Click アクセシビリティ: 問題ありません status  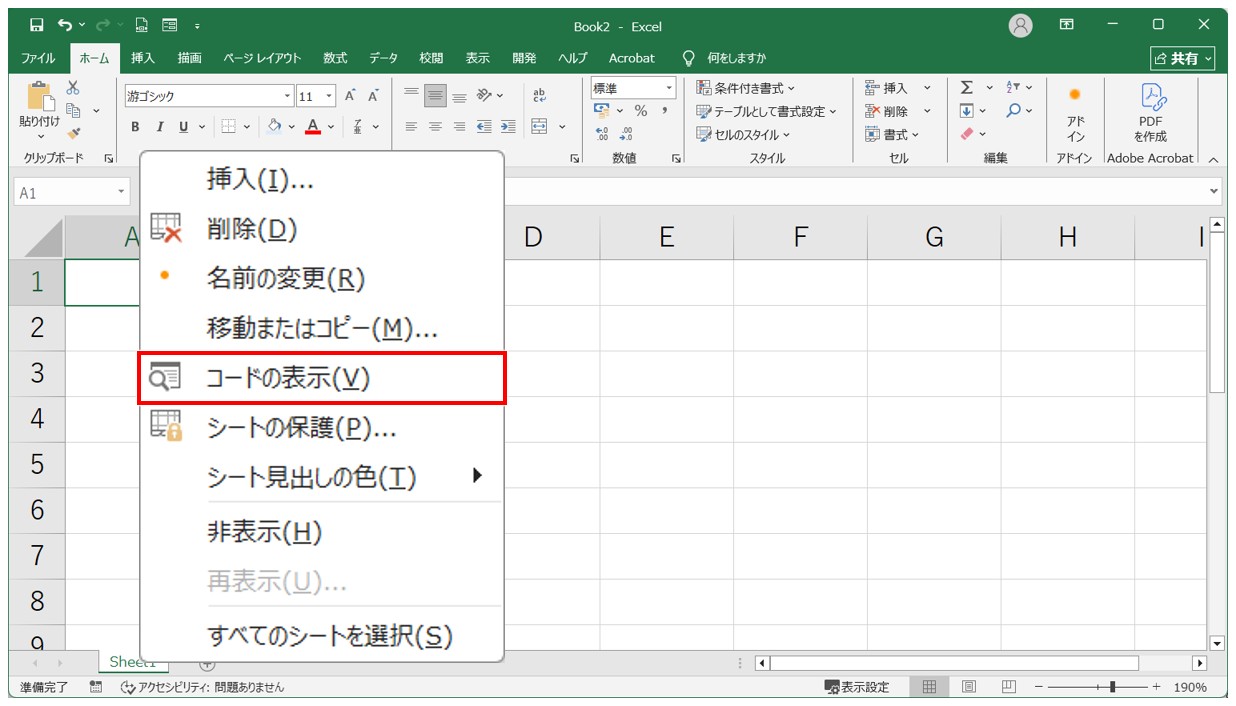coord(202,687)
